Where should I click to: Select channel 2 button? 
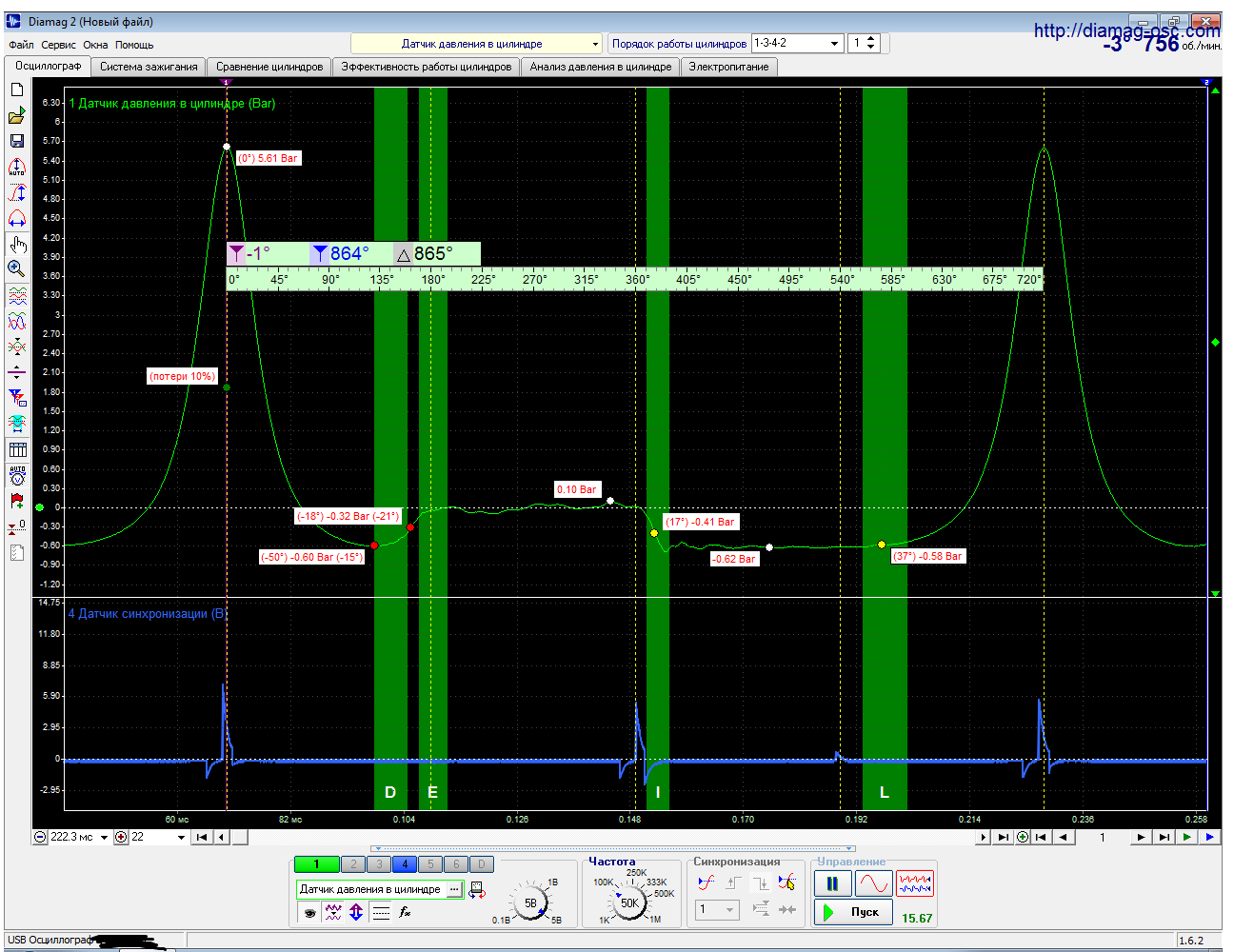353,864
